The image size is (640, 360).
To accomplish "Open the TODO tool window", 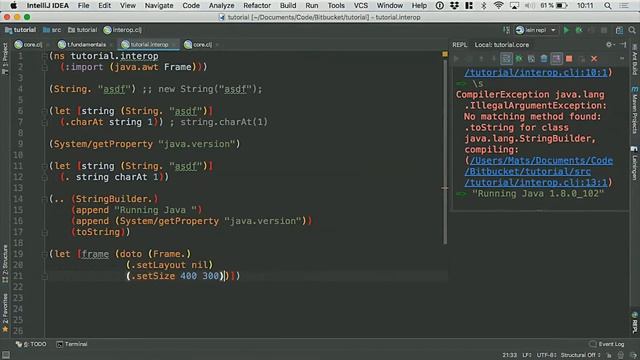I will [x=31, y=344].
